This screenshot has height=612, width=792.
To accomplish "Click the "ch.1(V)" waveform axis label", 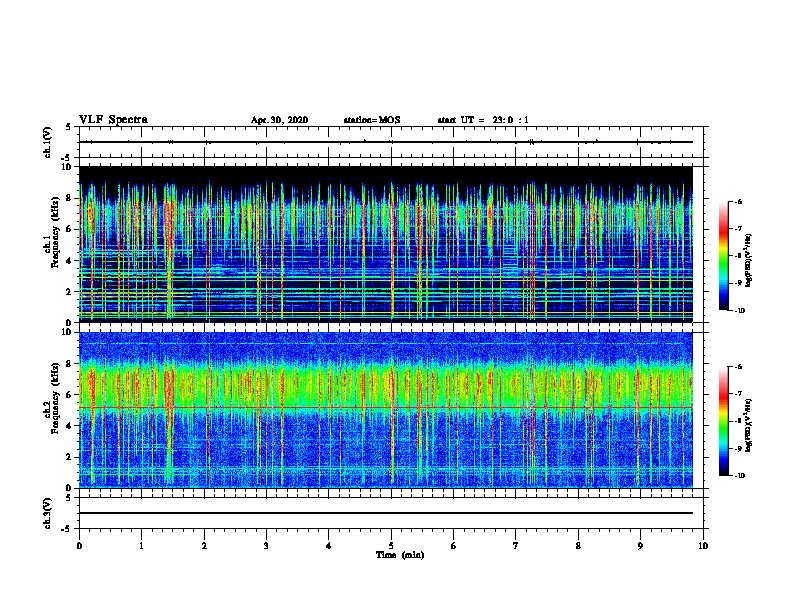I will tap(48, 142).
